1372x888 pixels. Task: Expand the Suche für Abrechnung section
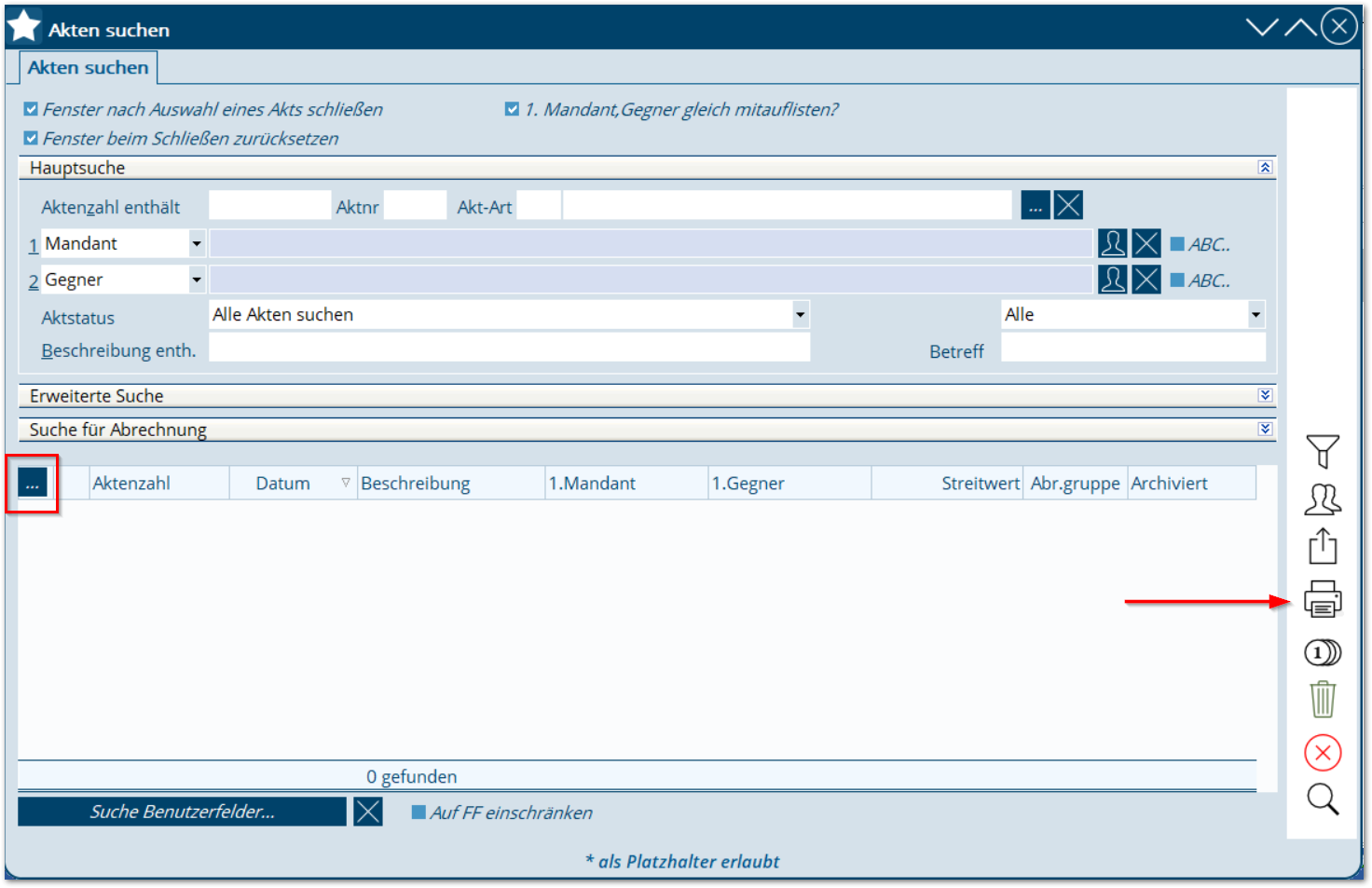tap(1265, 429)
